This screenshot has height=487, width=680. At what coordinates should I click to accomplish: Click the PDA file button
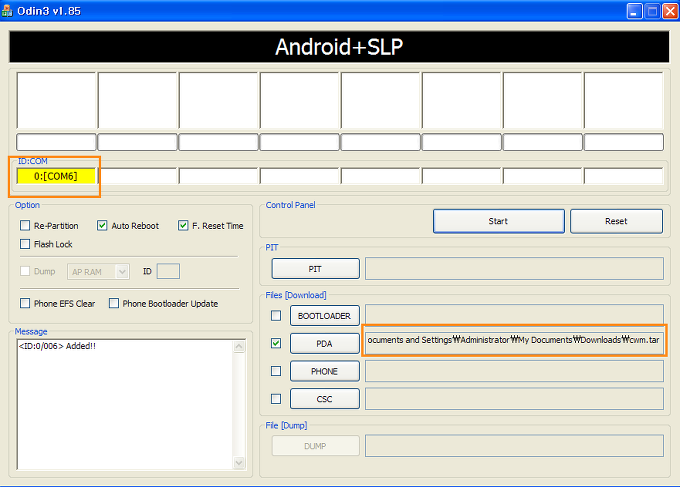point(324,343)
